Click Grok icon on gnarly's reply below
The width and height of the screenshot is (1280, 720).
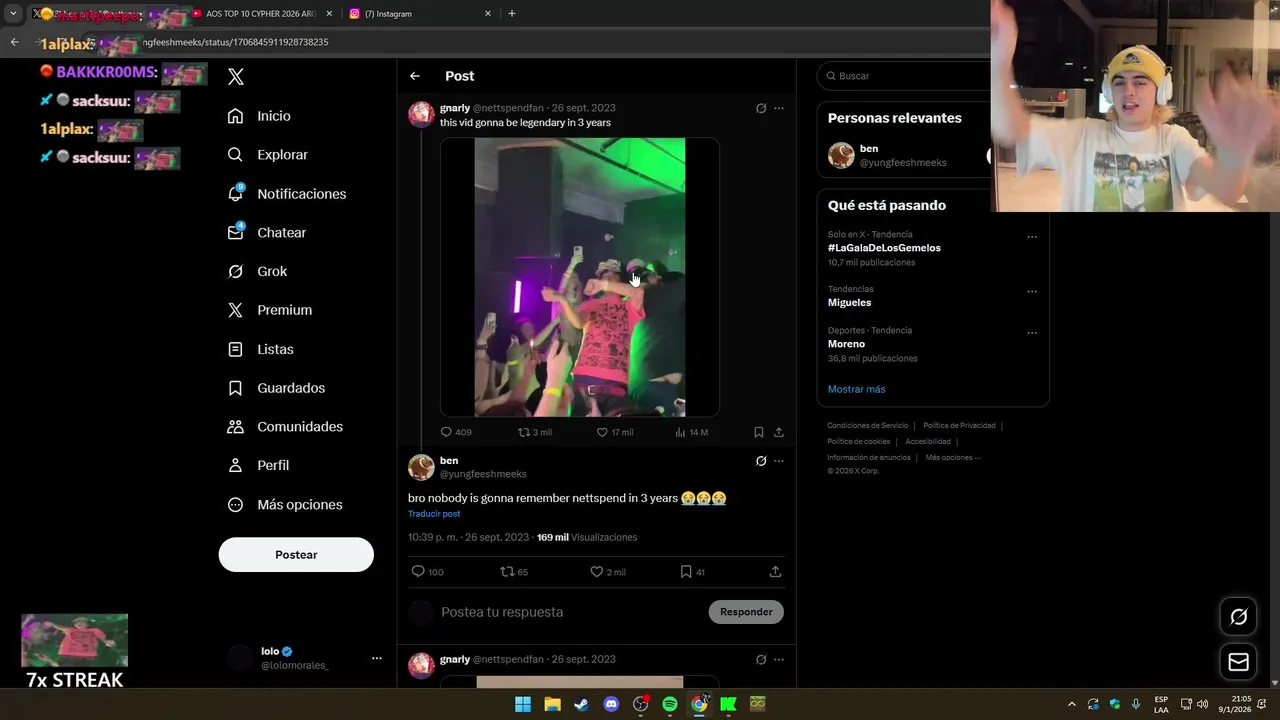pos(761,660)
